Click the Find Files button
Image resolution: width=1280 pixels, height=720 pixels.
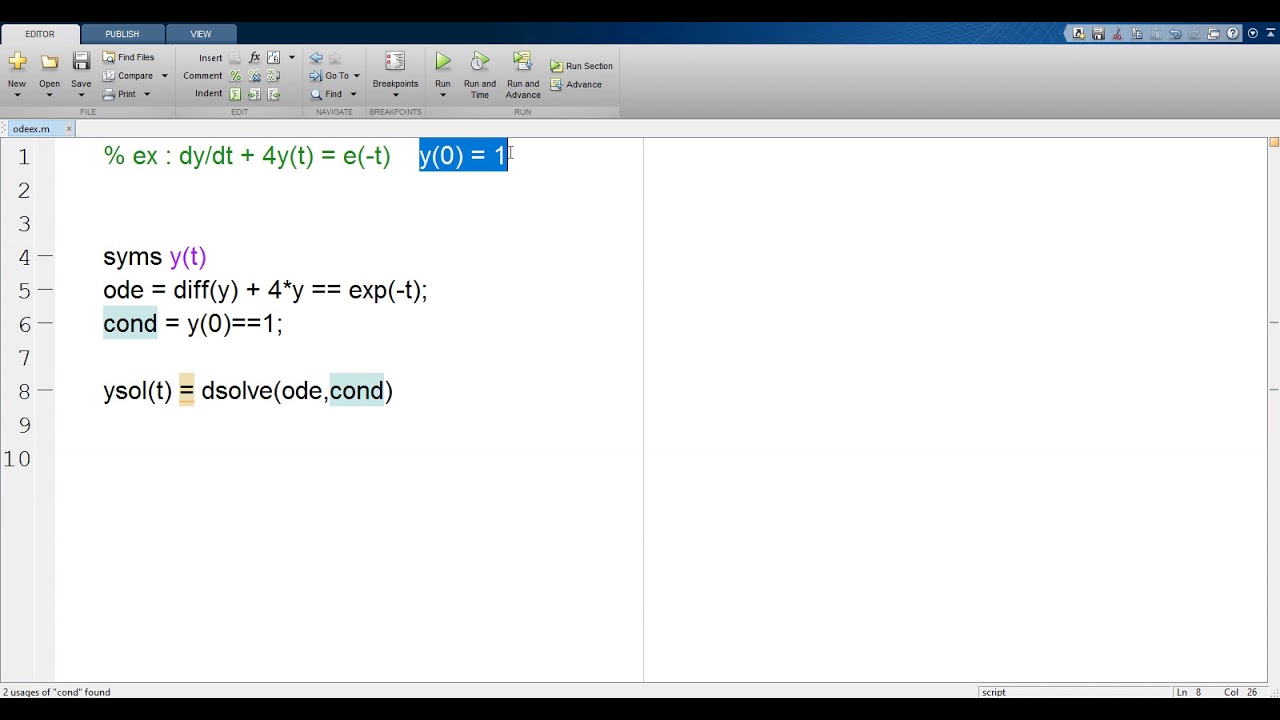[129, 58]
